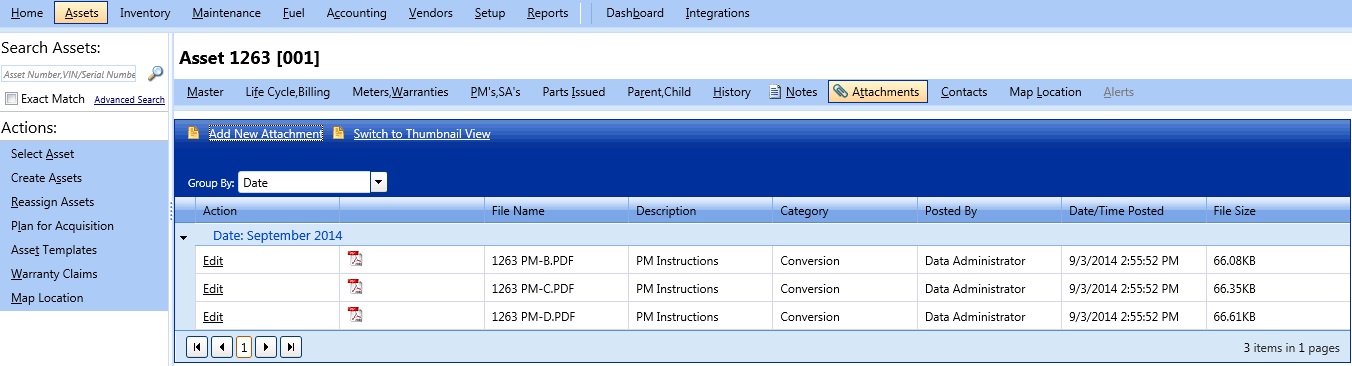Enable the Exact Match checkbox
1352x366 pixels.
(x=11, y=99)
